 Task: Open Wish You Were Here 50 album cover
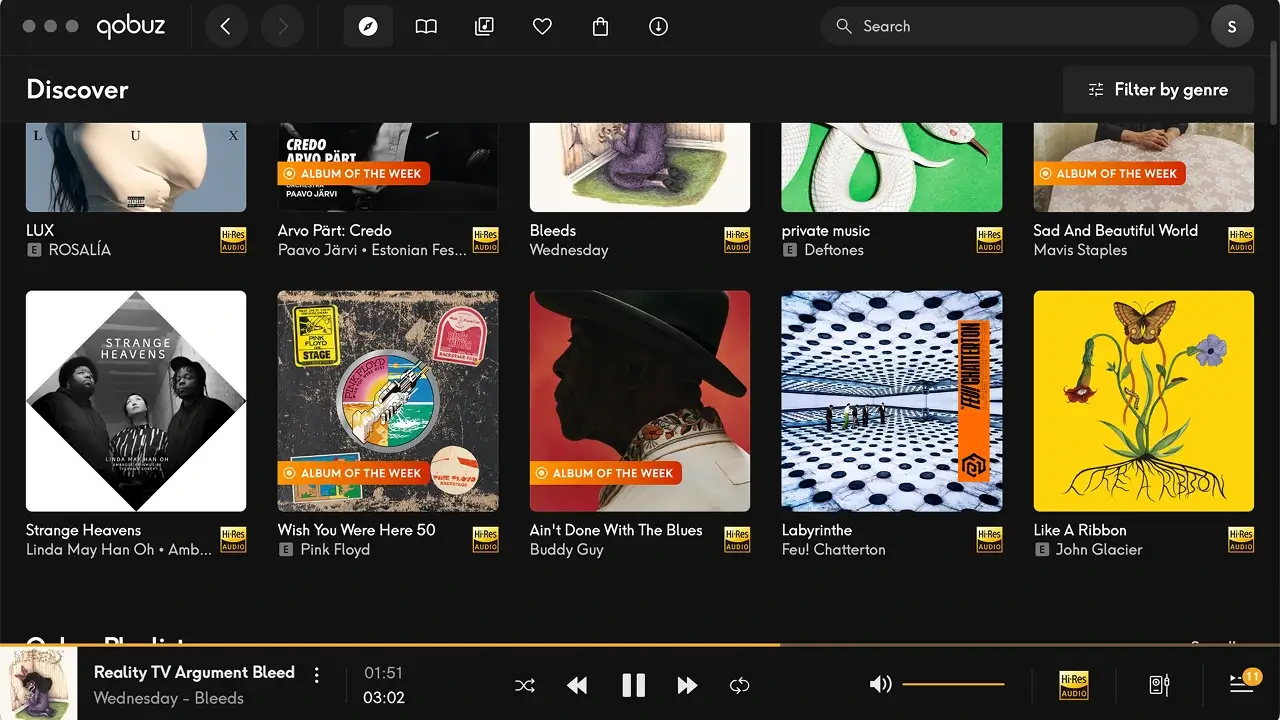(x=388, y=401)
